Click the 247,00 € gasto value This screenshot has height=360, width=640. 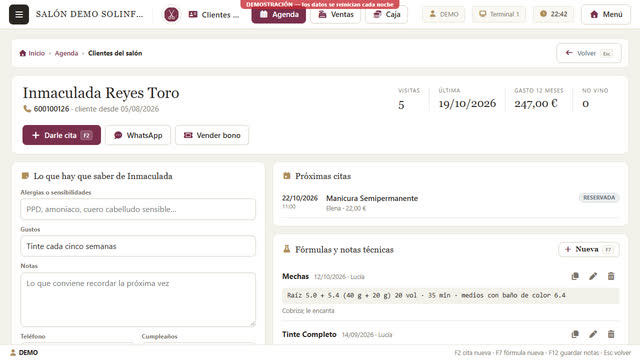[x=536, y=104]
